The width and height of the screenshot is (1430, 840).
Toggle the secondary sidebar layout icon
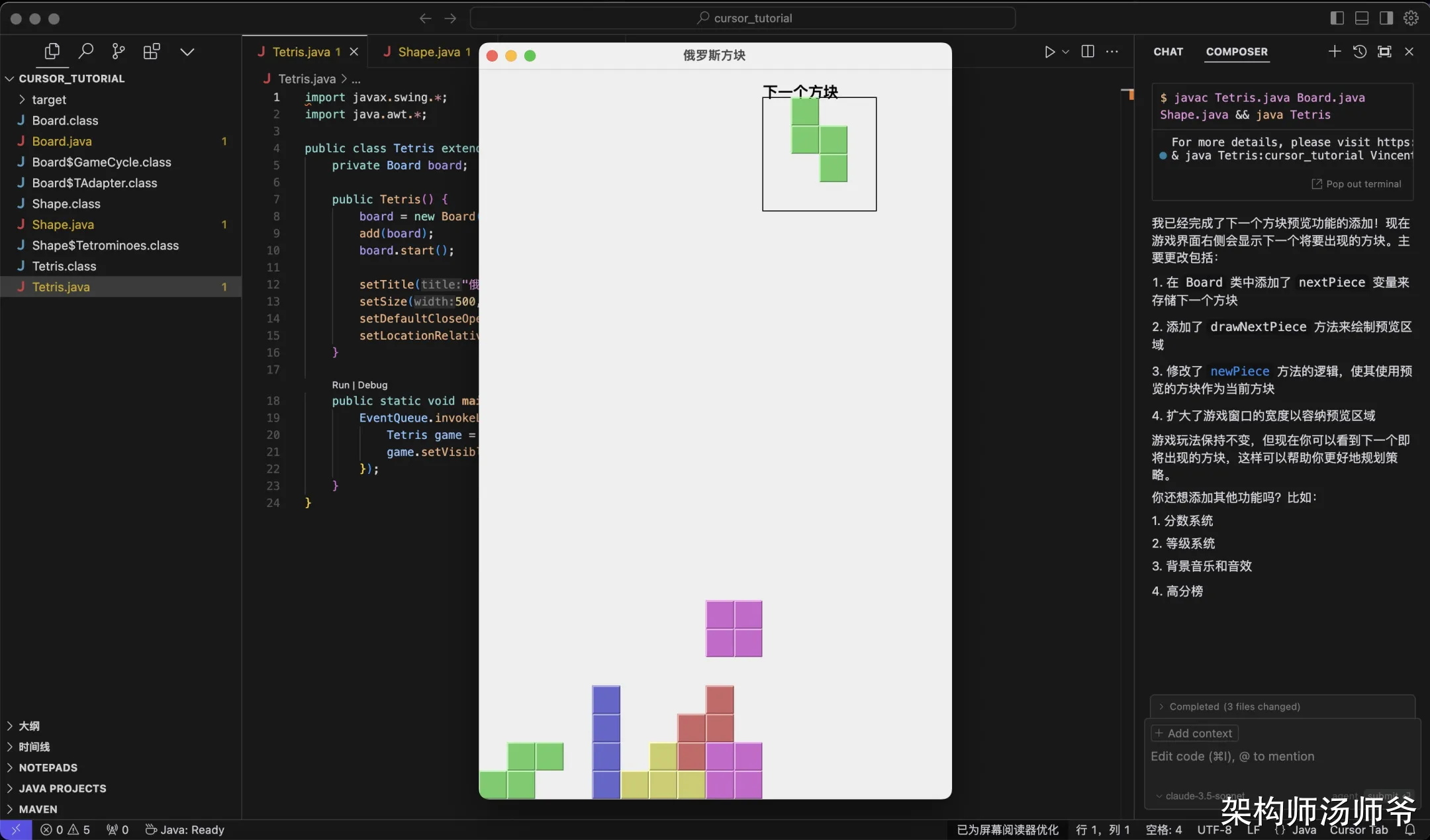coord(1386,18)
